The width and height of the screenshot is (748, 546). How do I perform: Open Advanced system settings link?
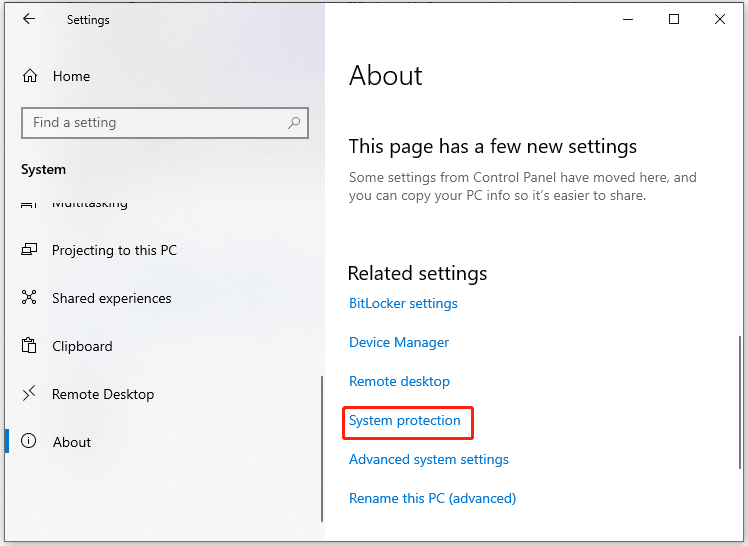pyautogui.click(x=429, y=460)
